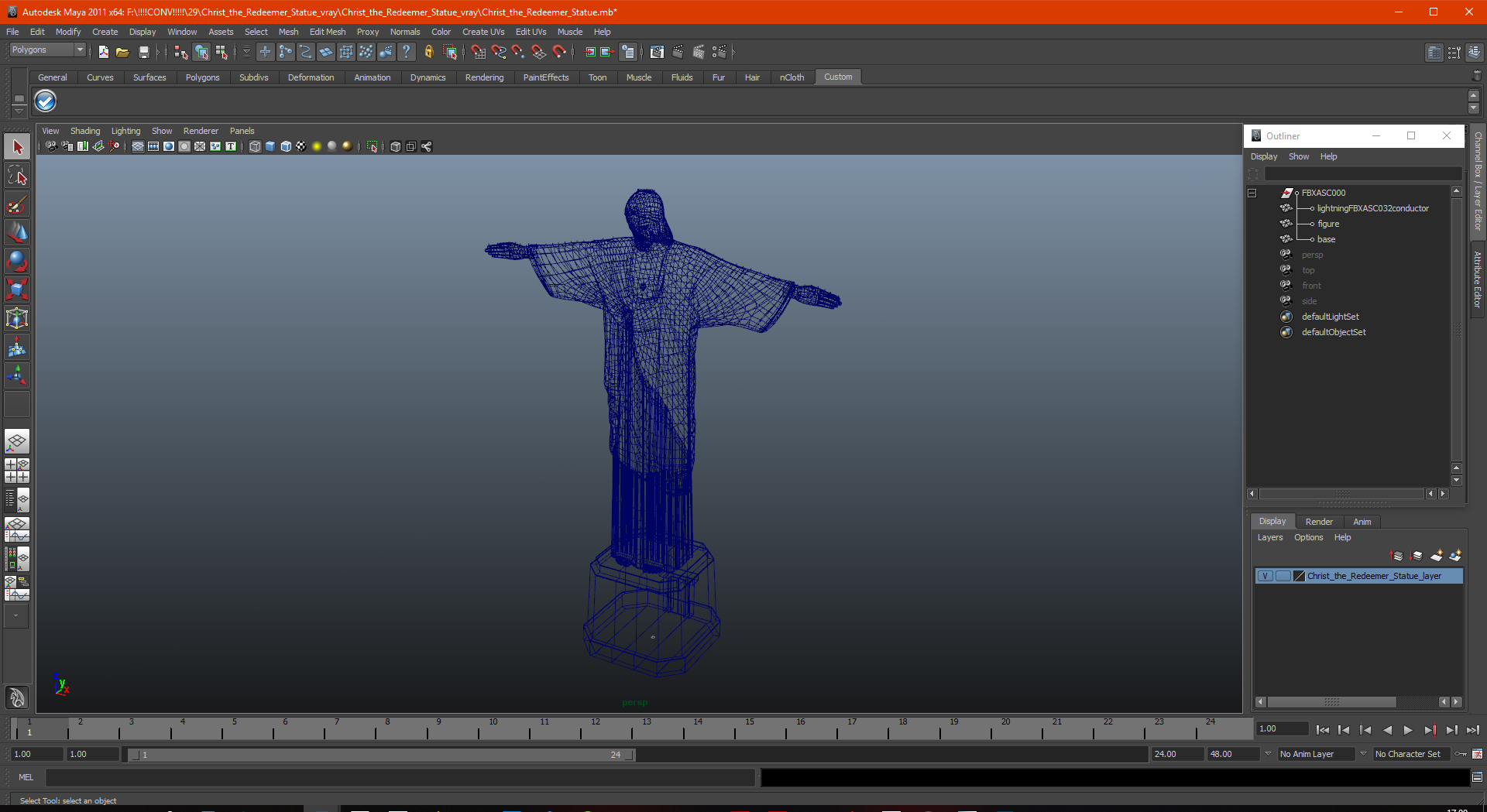Activate the Scale tool in toolbox
1487x812 pixels.
(17, 290)
